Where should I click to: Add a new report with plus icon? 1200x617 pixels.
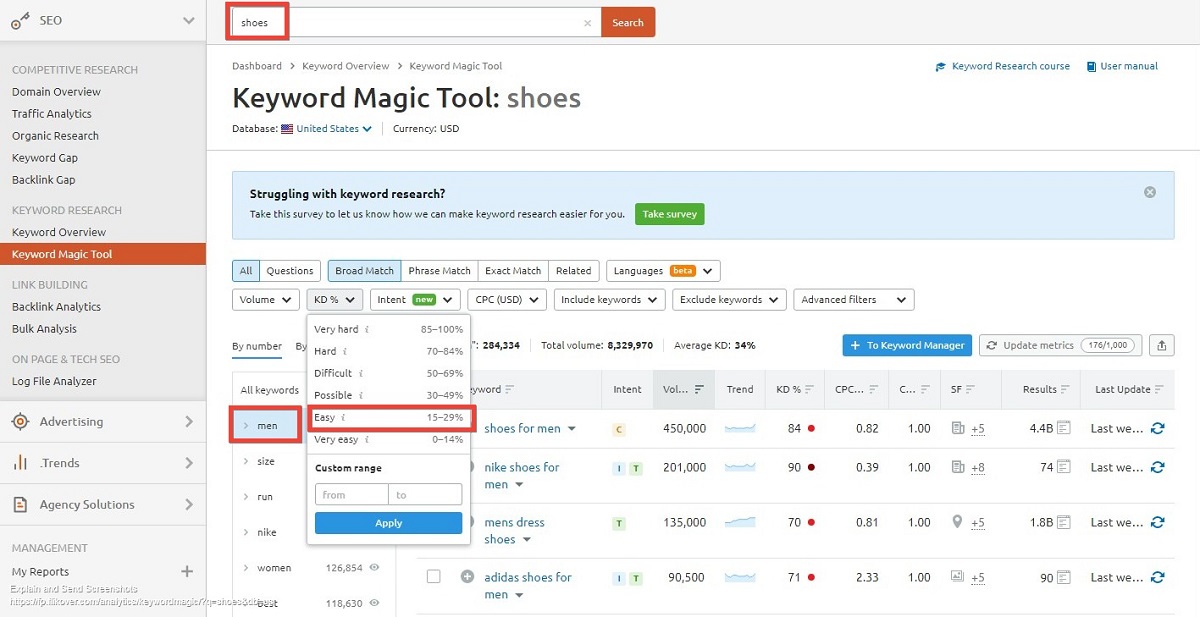pos(186,572)
